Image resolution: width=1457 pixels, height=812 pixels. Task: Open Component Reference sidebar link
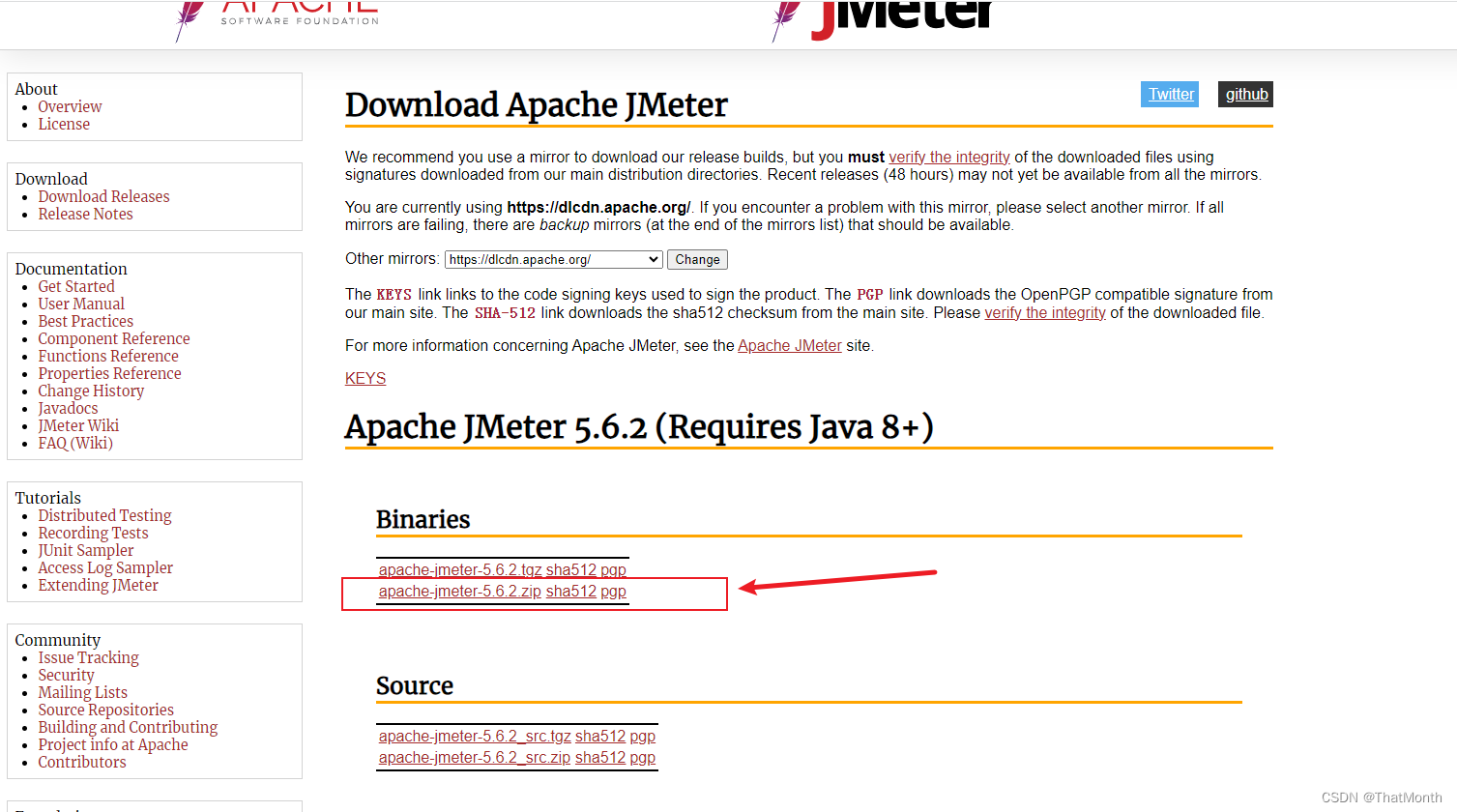tap(114, 338)
